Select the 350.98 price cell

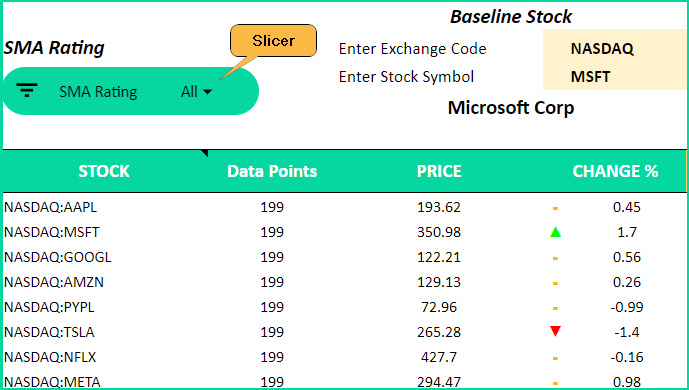click(439, 232)
